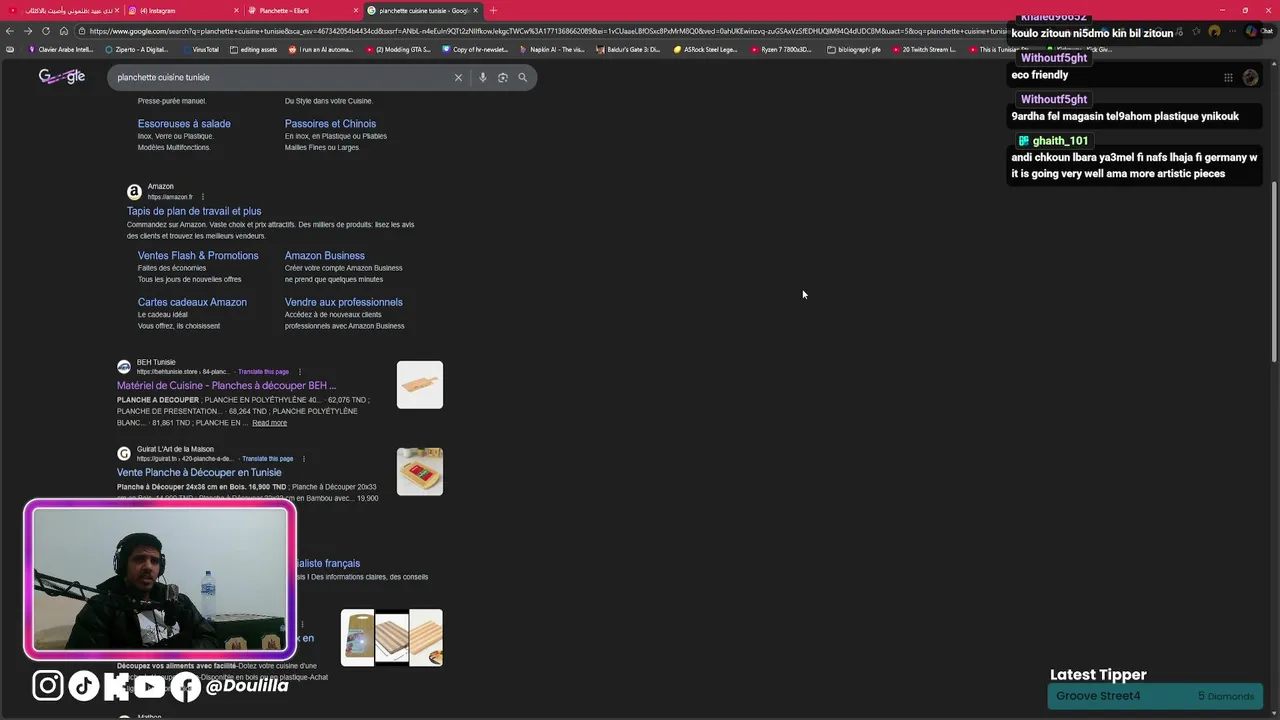Screen dimensions: 1280x720
Task: Click the YouTube icon in stream overlay
Action: (x=150, y=685)
